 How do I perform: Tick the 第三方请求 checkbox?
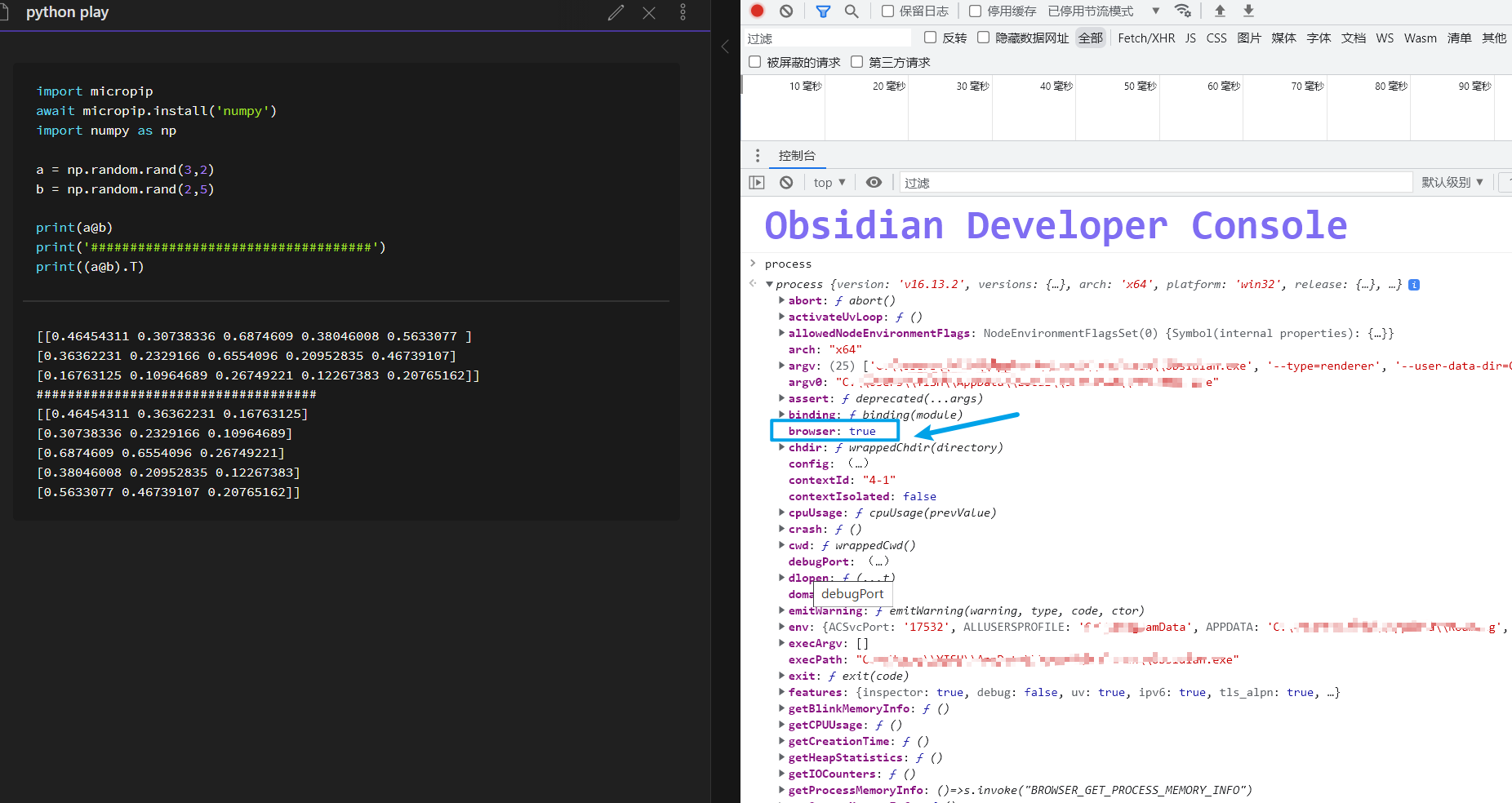pos(856,62)
